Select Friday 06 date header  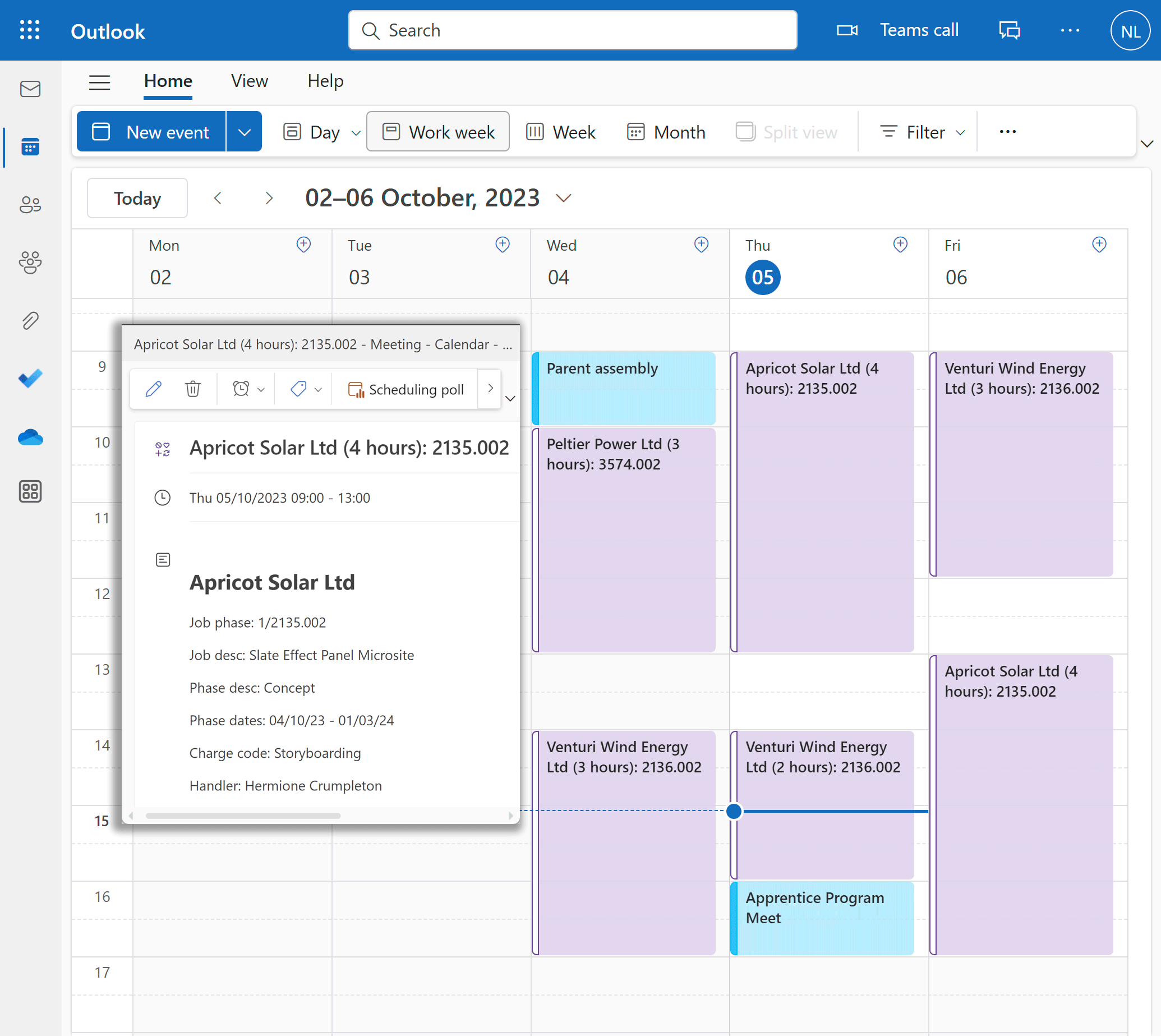(x=956, y=277)
